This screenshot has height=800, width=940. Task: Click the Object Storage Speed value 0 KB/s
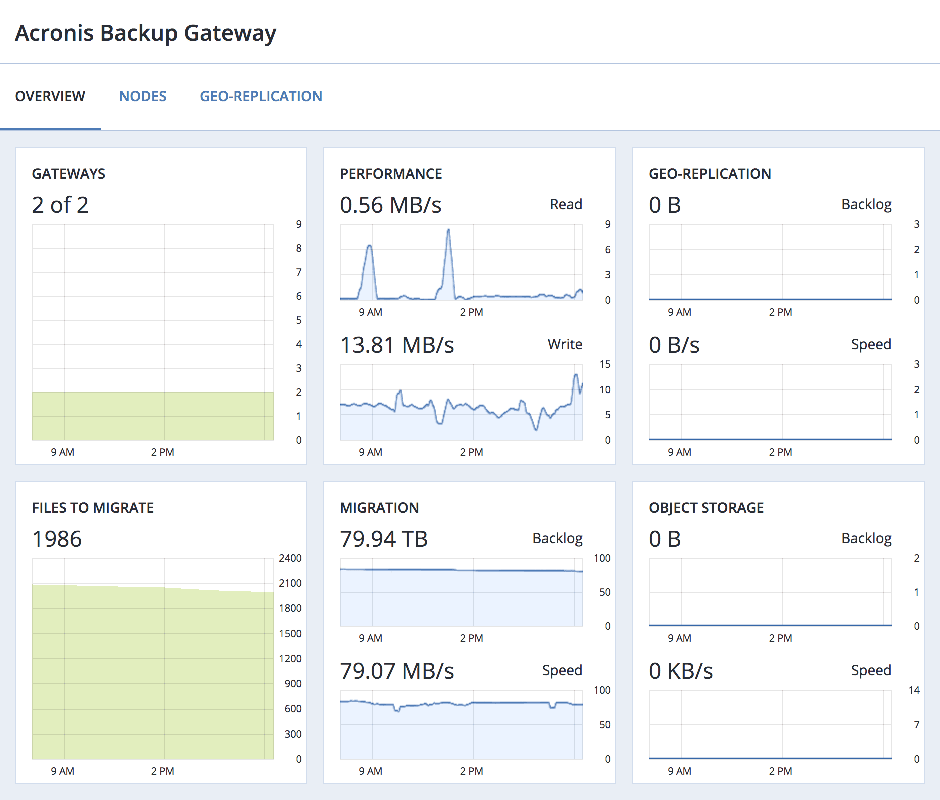(680, 672)
